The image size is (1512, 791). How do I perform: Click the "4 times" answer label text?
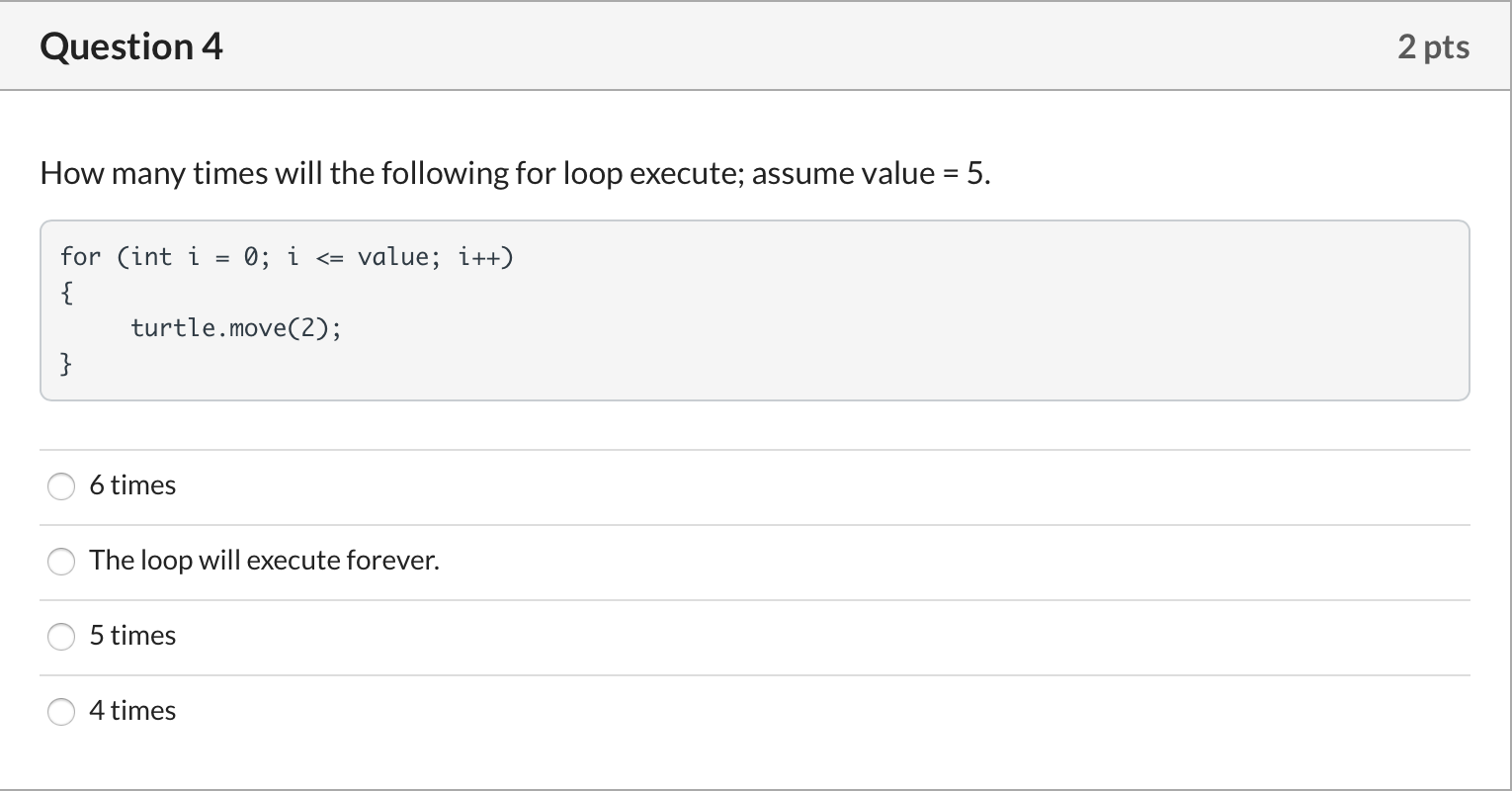tap(132, 711)
